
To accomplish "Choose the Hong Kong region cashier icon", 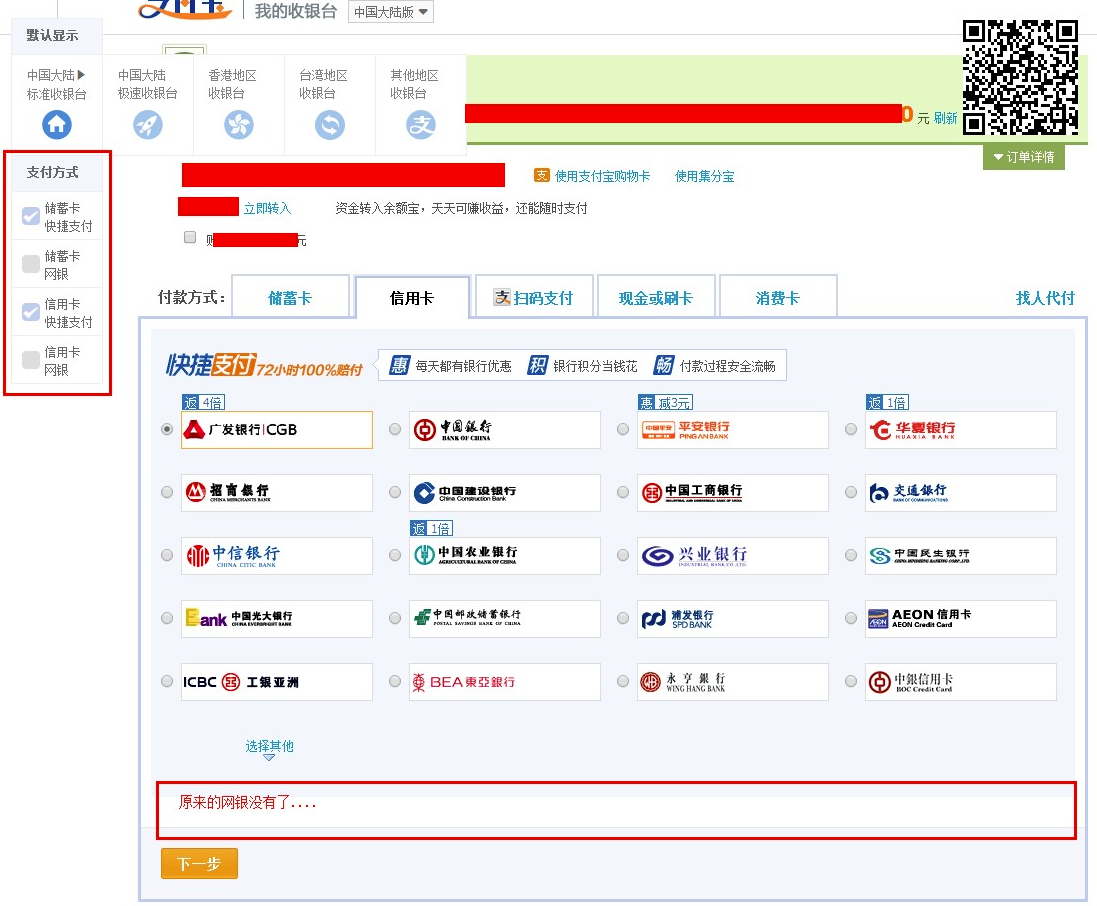I will [x=239, y=125].
